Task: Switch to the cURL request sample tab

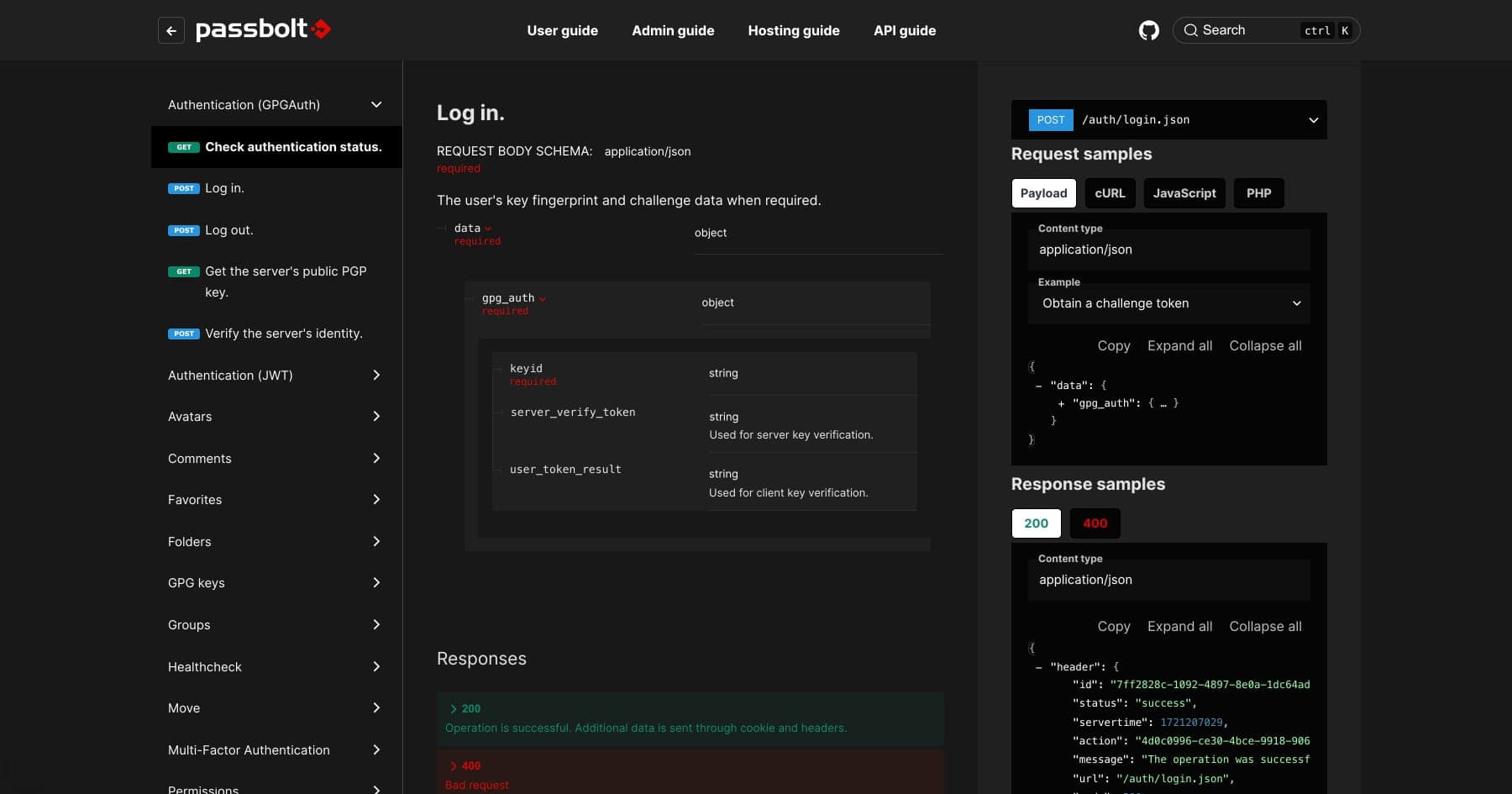Action: click(x=1110, y=193)
